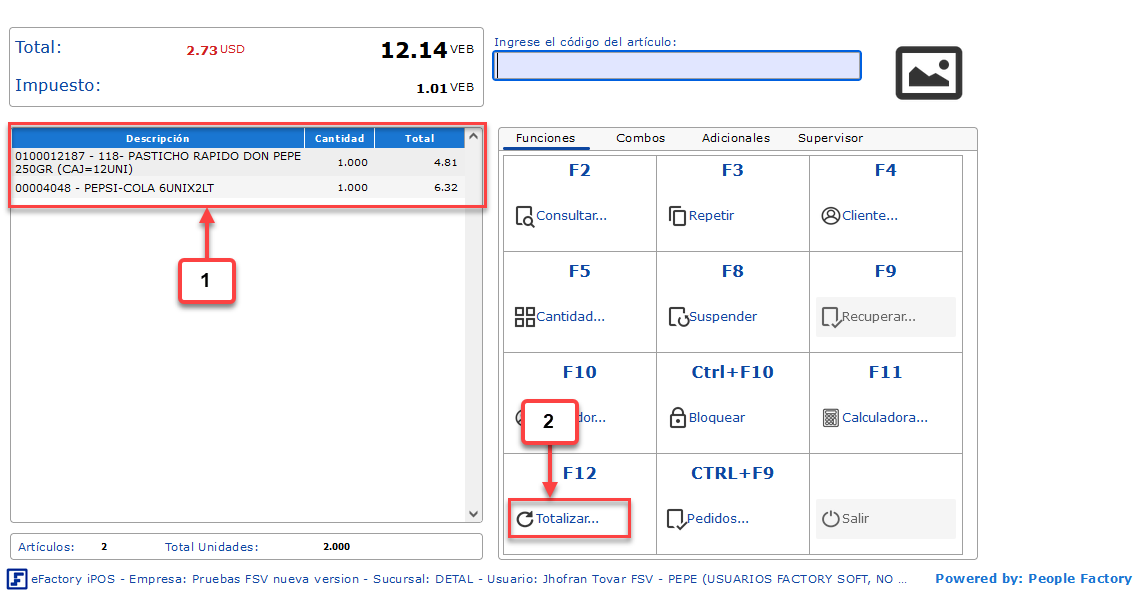Select the PEPSI-COLA 6UNIX2LT row
The height and width of the screenshot is (594, 1142).
pyautogui.click(x=238, y=188)
